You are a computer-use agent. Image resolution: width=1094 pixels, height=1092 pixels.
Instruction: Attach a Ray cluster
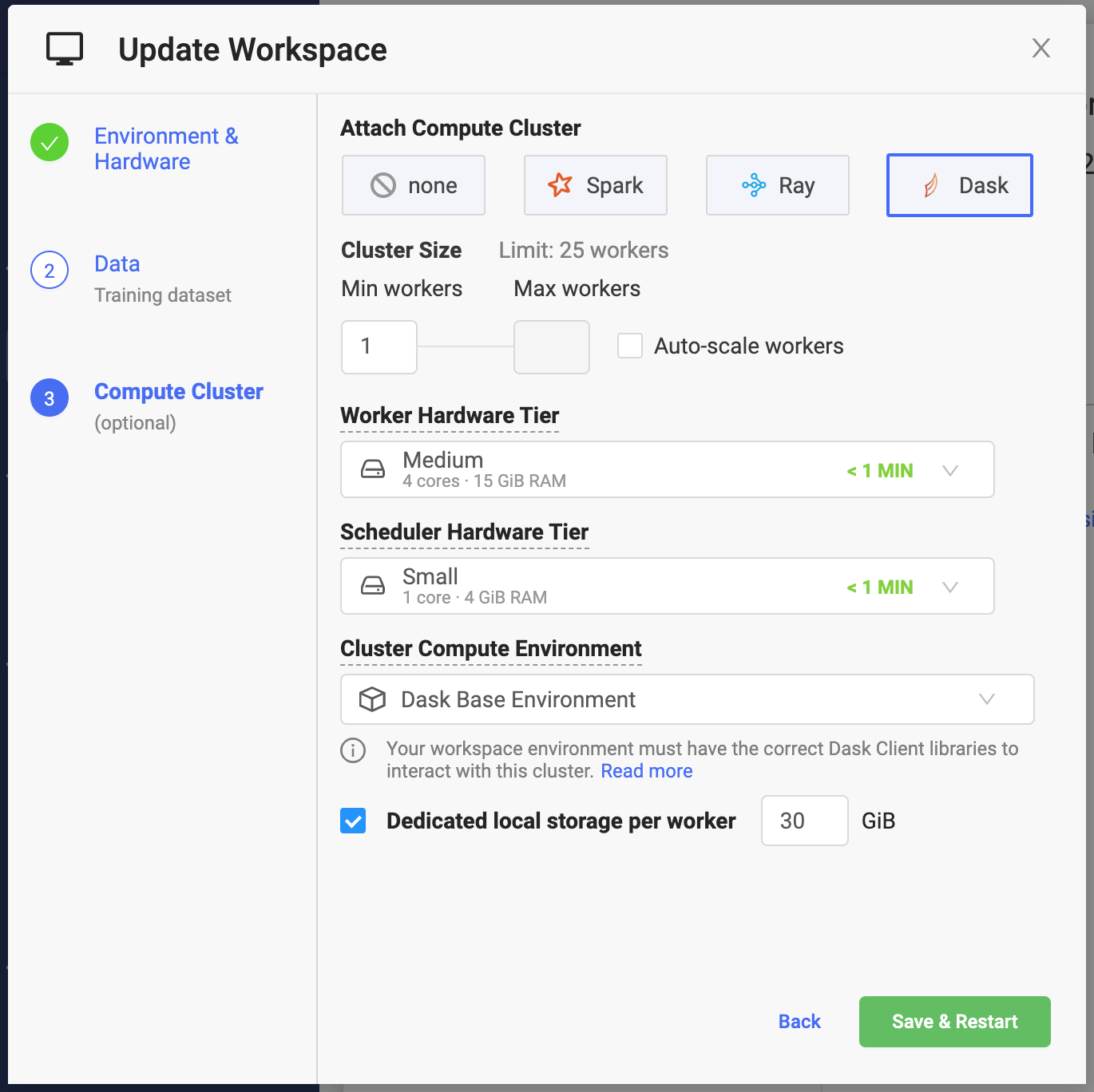[x=778, y=185]
